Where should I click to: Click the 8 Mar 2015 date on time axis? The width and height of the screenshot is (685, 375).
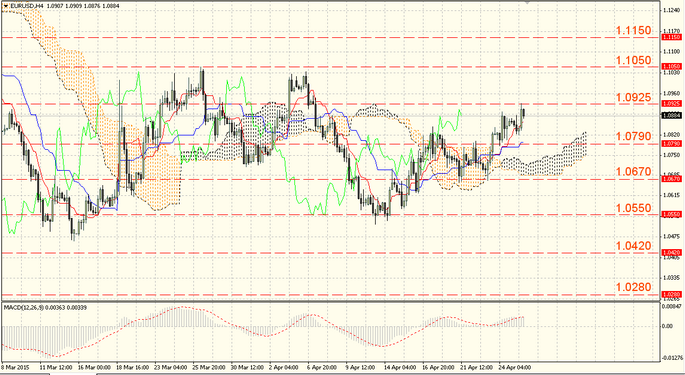[x=14, y=368]
